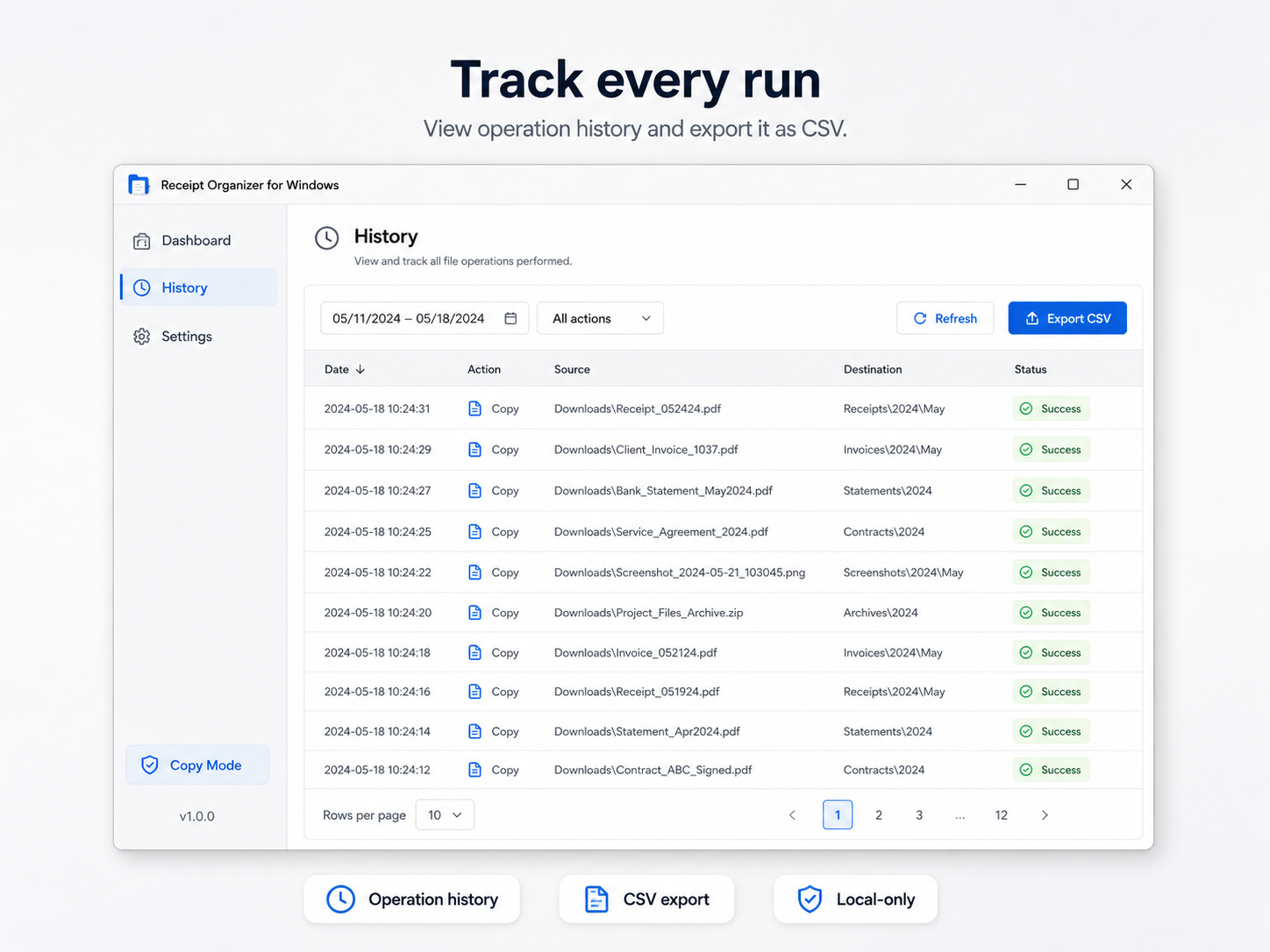This screenshot has height=952, width=1270.
Task: Click Downloads\Invoice_052124.pdf source cell
Action: [x=636, y=652]
